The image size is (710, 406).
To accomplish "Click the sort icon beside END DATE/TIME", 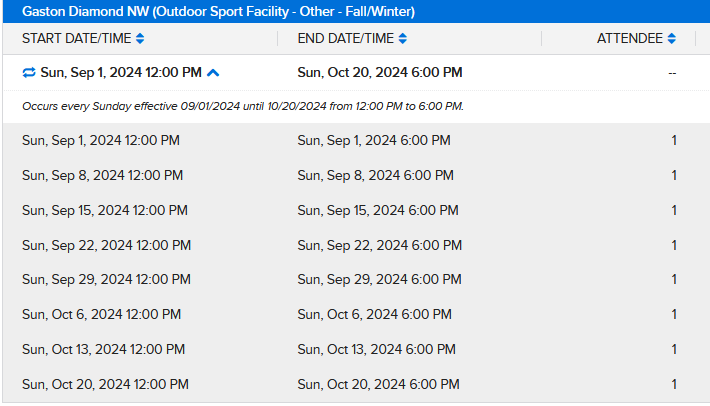I will (x=402, y=39).
